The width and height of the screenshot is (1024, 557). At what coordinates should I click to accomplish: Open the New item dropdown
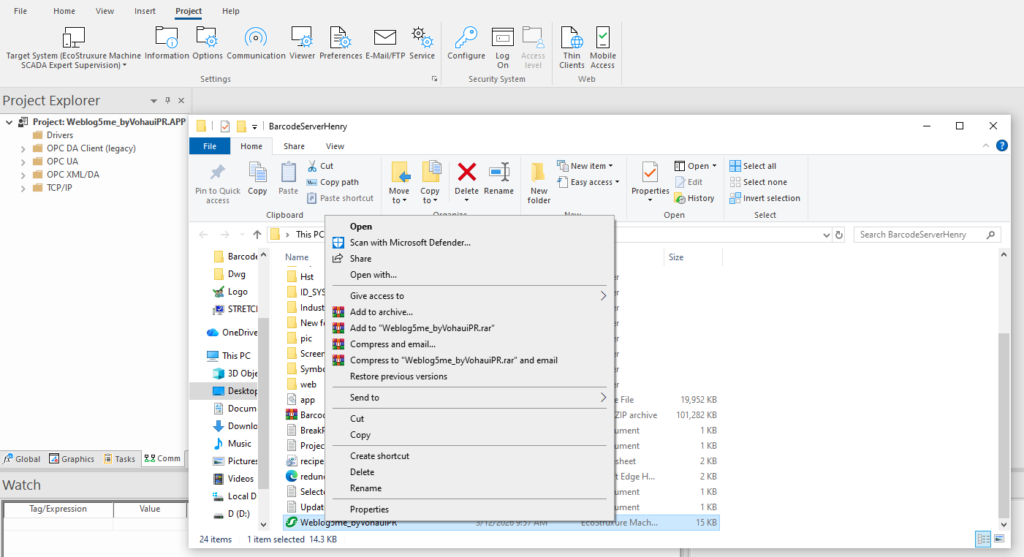(x=590, y=166)
